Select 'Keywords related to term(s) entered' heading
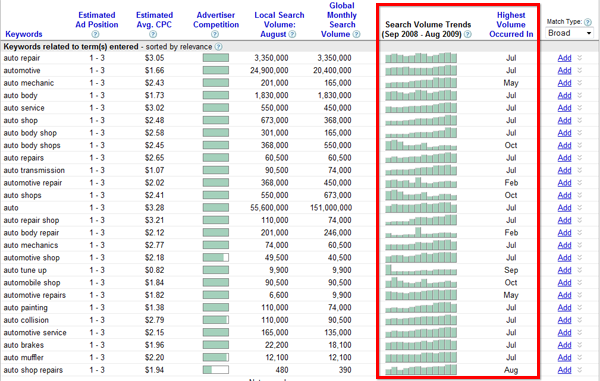Screen dimensions: 600x381 (71, 47)
